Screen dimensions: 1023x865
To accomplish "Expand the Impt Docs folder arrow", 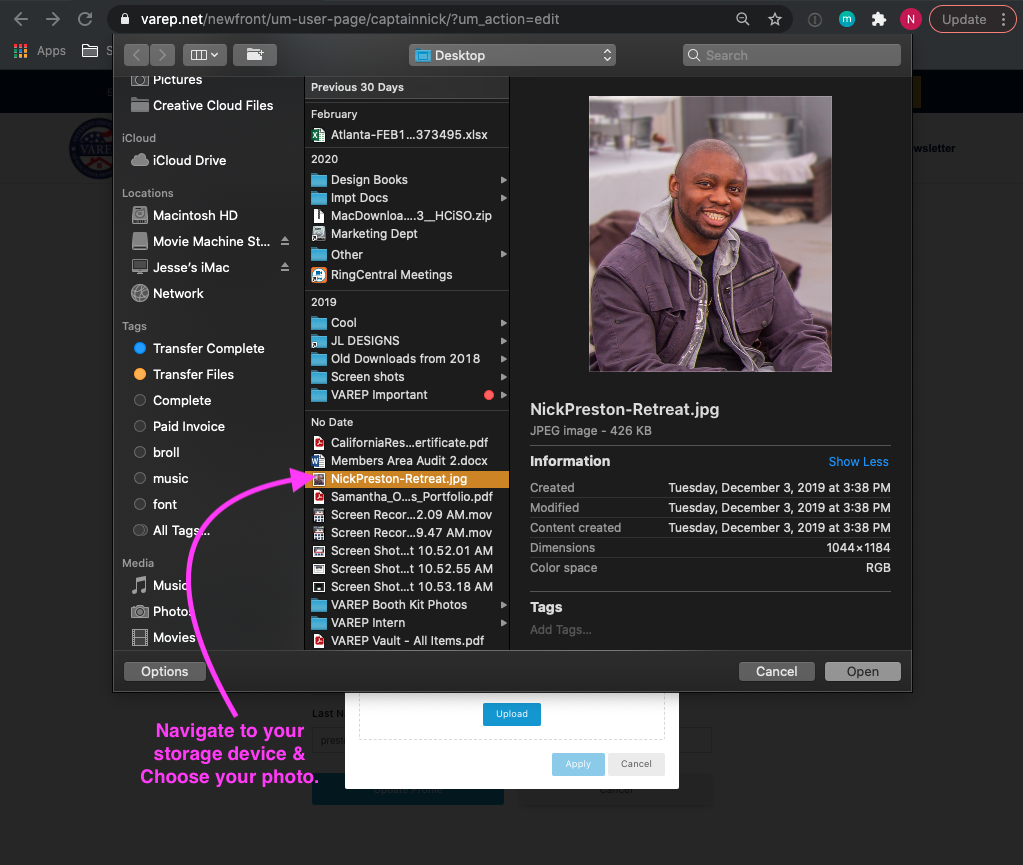I will pyautogui.click(x=504, y=198).
